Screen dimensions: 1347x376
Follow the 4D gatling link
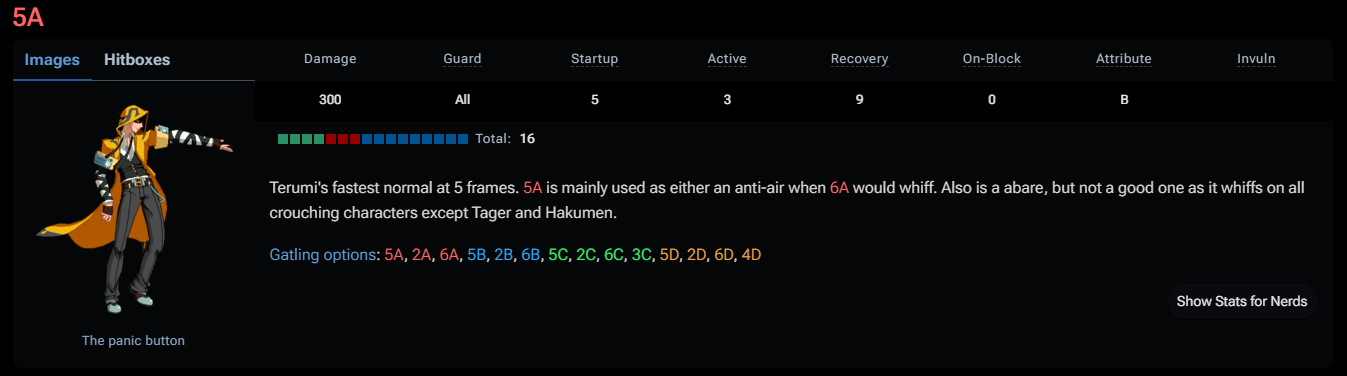(x=751, y=255)
